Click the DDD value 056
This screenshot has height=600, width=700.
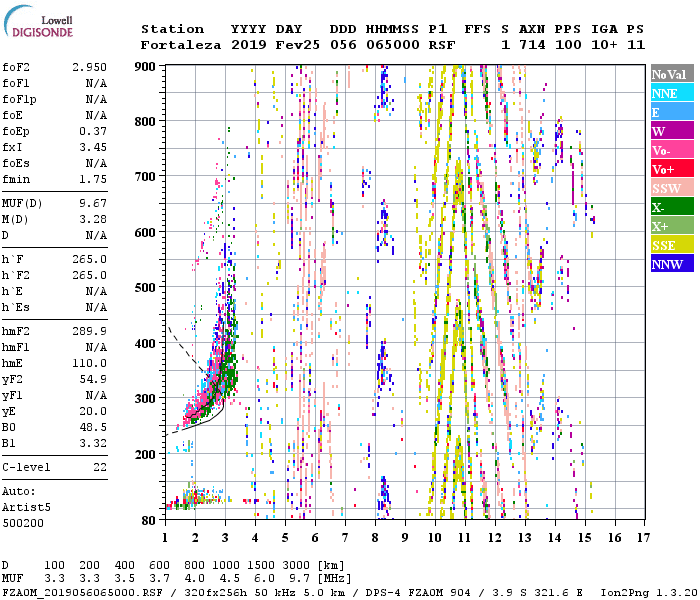point(343,45)
